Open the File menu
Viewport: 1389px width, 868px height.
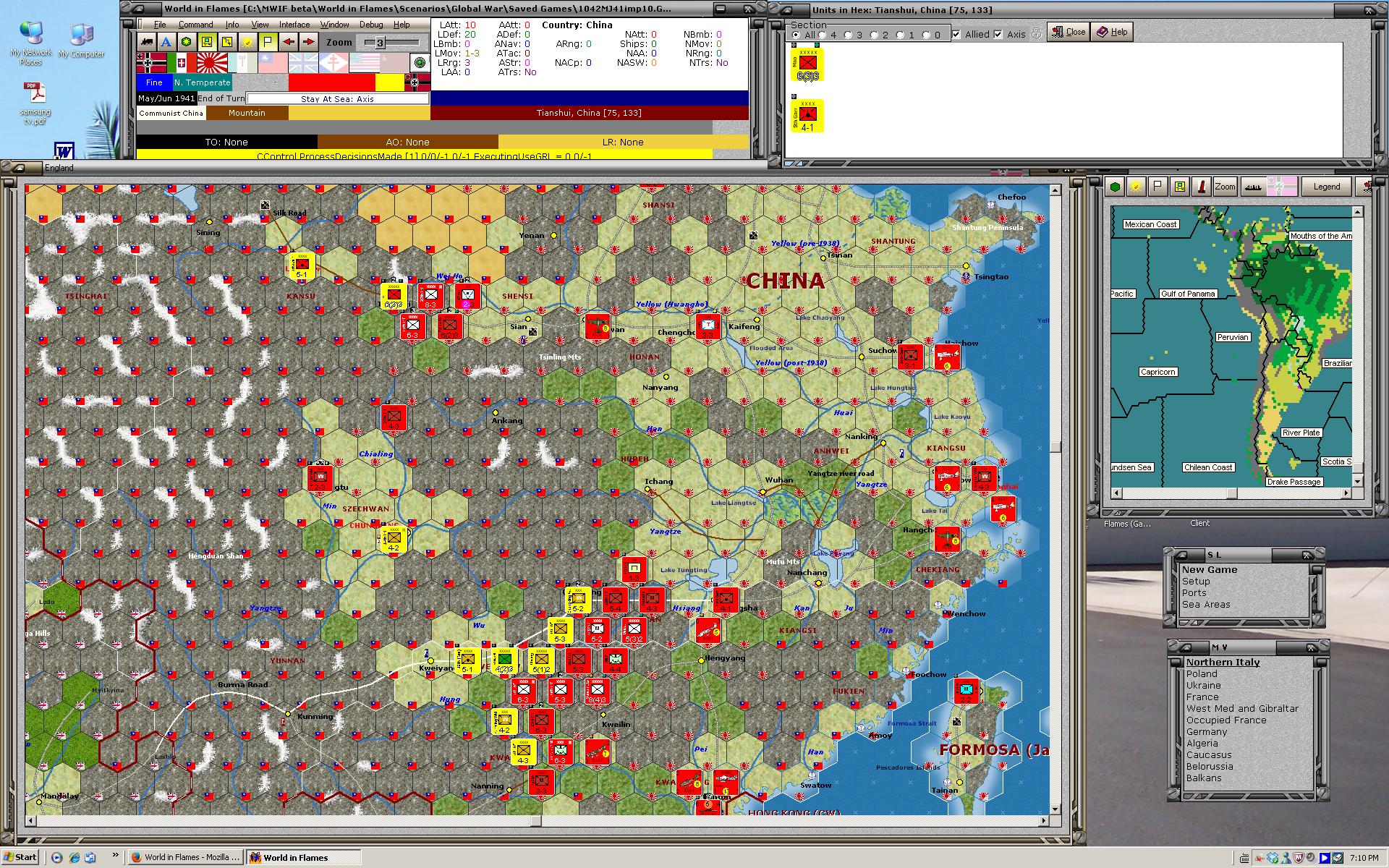159,25
